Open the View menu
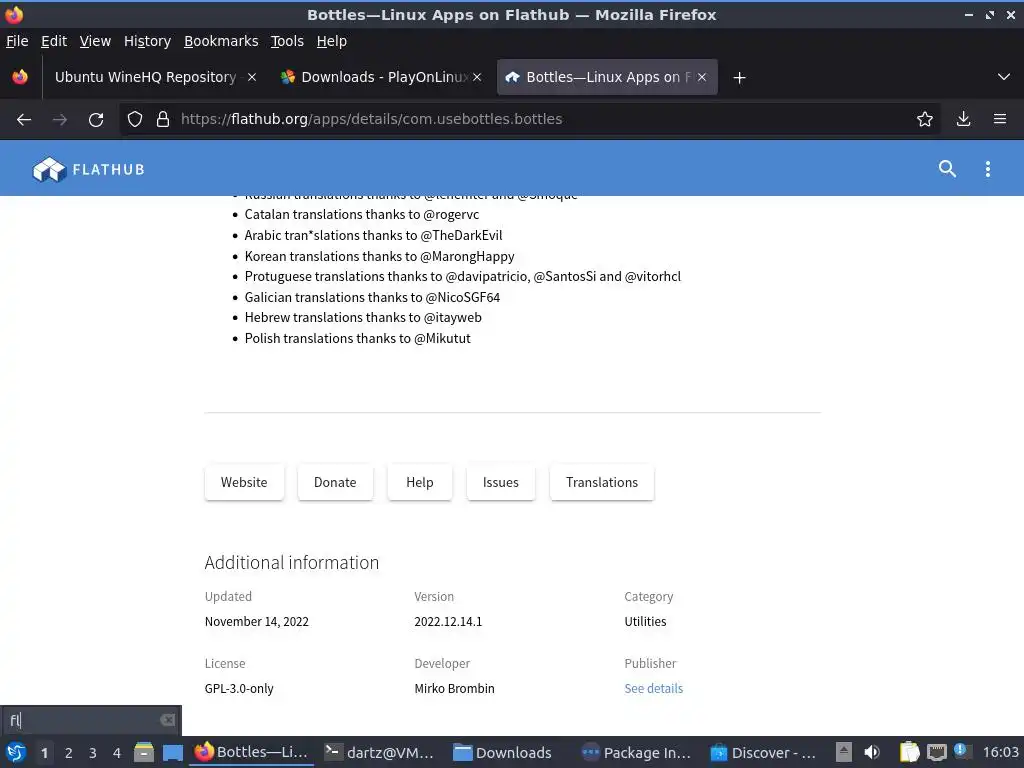 pos(95,41)
